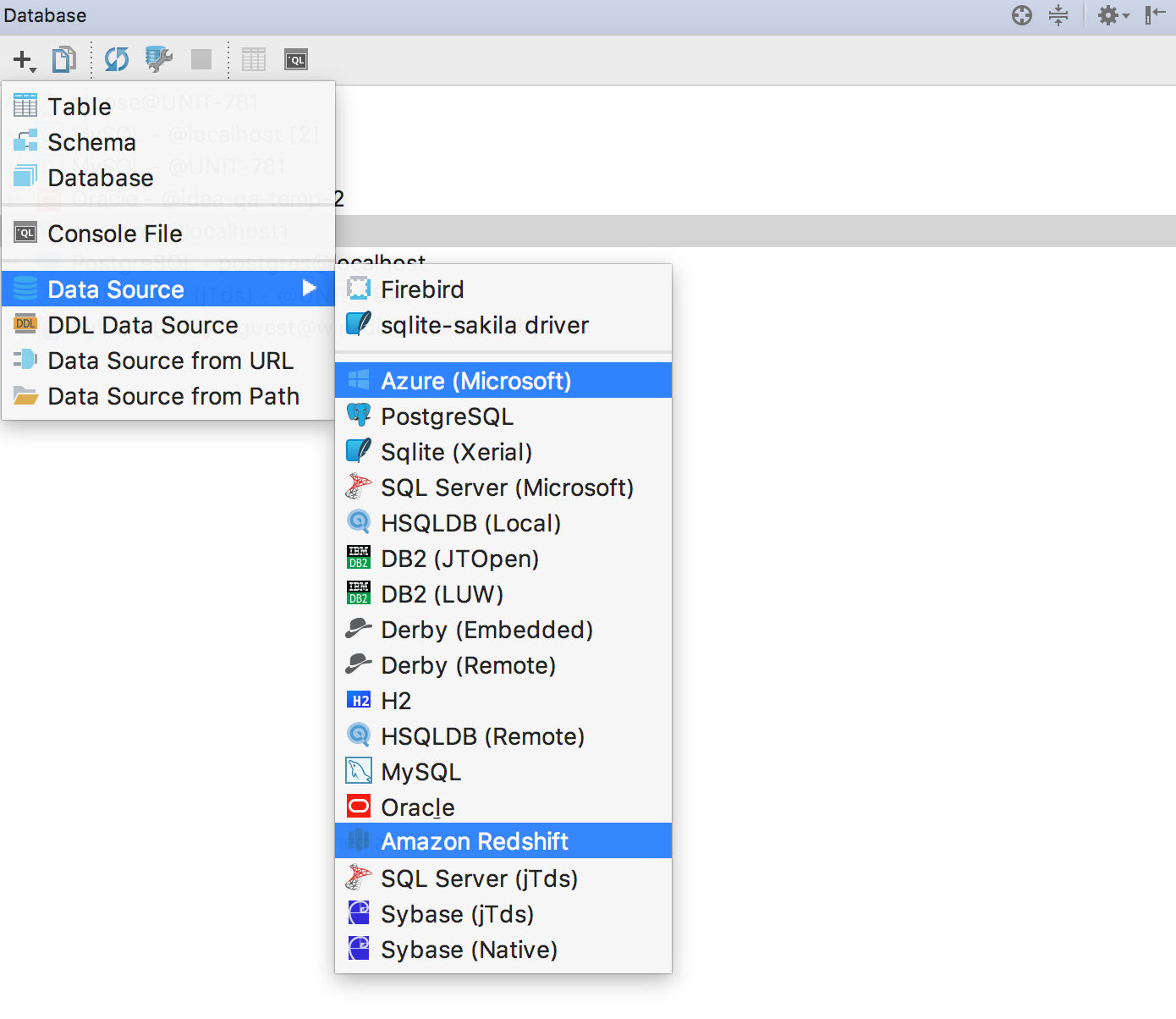Choose Data Source from Path
This screenshot has width=1176, height=1019.
tap(168, 396)
